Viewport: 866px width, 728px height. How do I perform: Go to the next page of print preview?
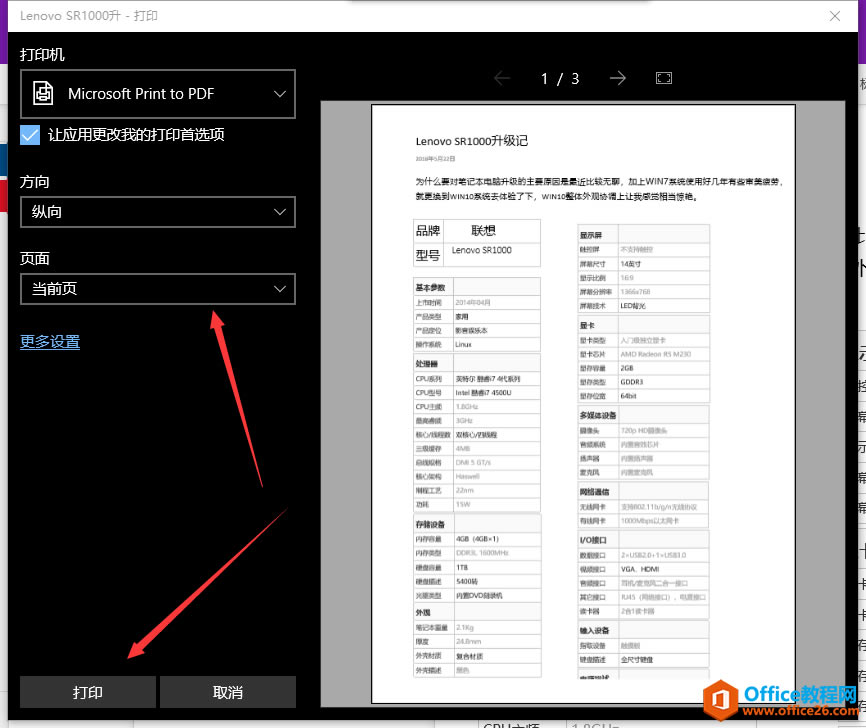click(x=617, y=78)
